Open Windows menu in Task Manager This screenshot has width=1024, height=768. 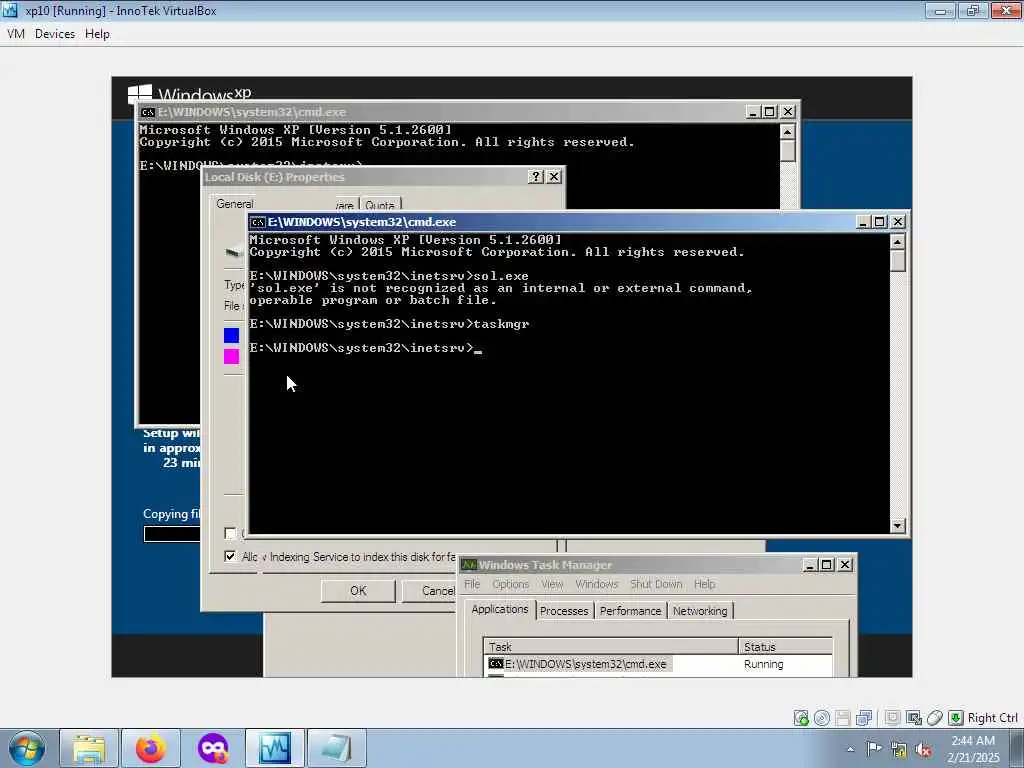(596, 584)
